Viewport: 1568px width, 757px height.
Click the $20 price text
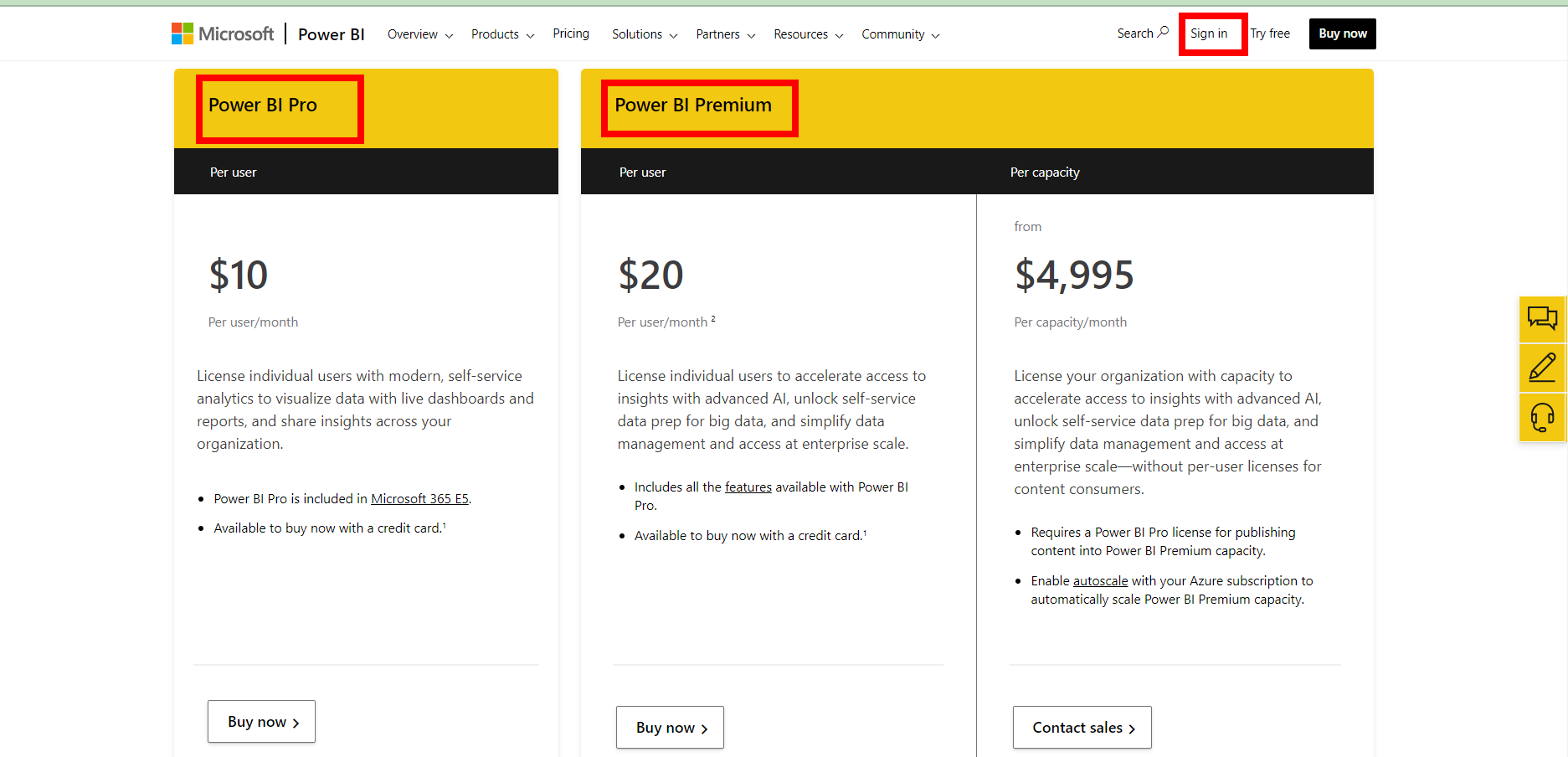[x=650, y=275]
